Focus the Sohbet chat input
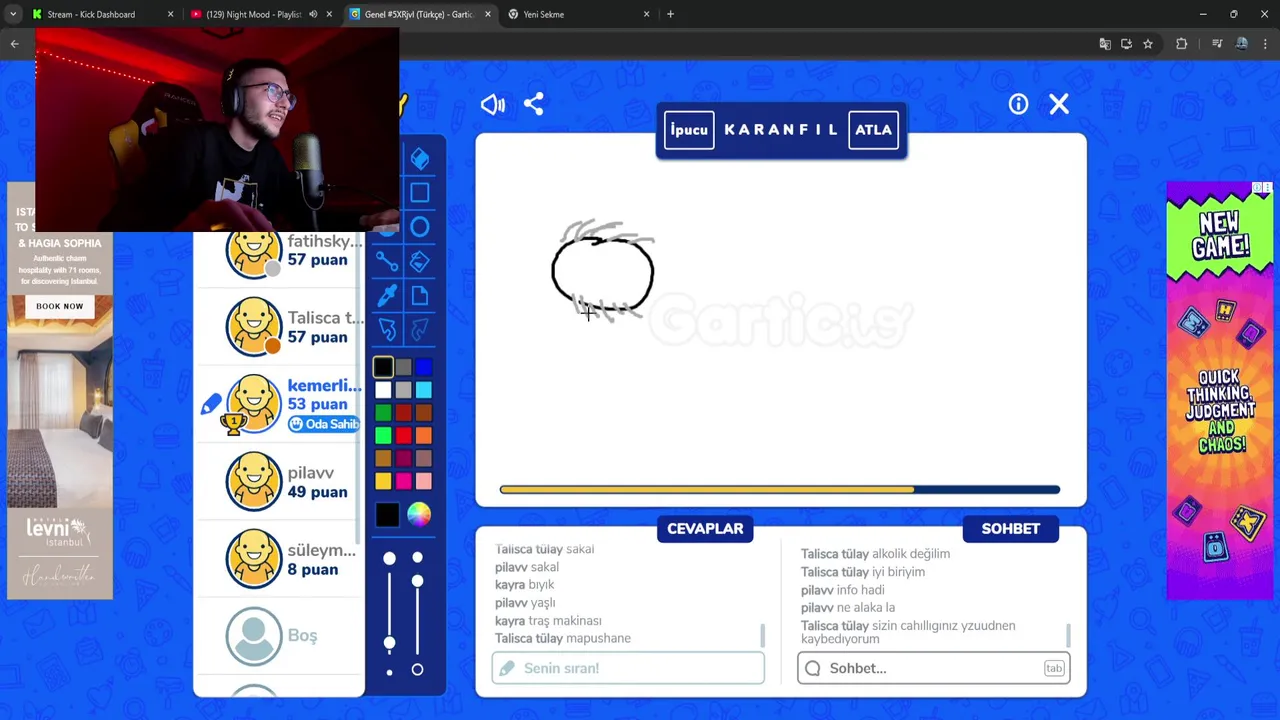This screenshot has width=1280, height=720. point(933,668)
